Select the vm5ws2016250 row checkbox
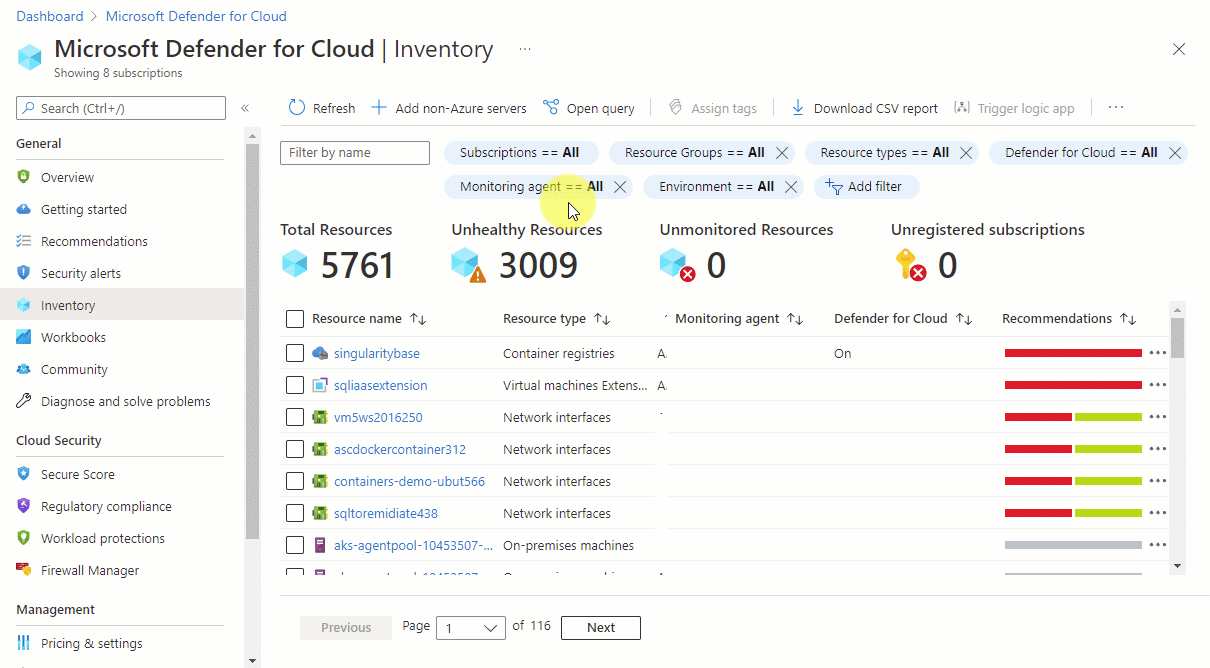 (x=295, y=417)
